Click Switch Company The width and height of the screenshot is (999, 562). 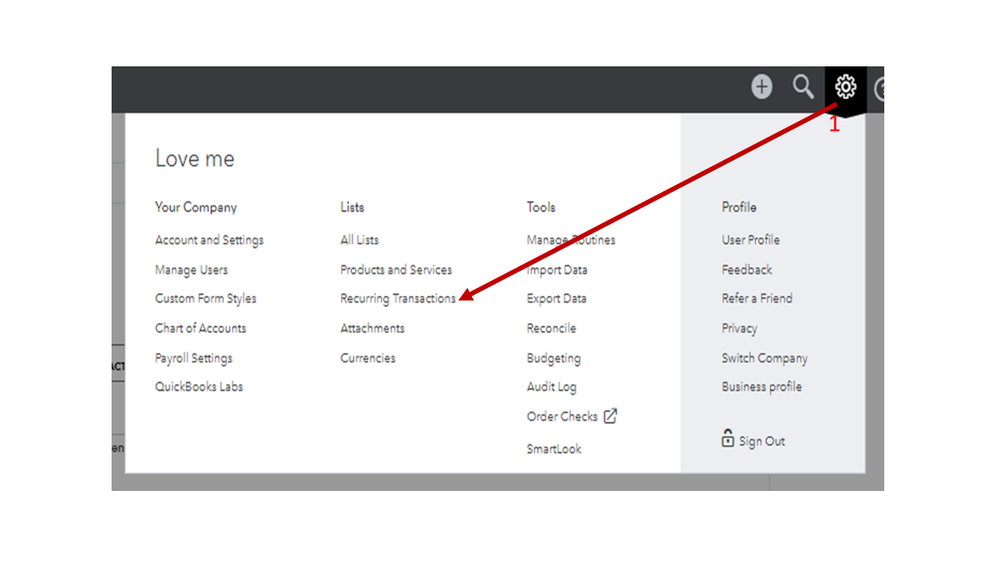click(x=764, y=358)
